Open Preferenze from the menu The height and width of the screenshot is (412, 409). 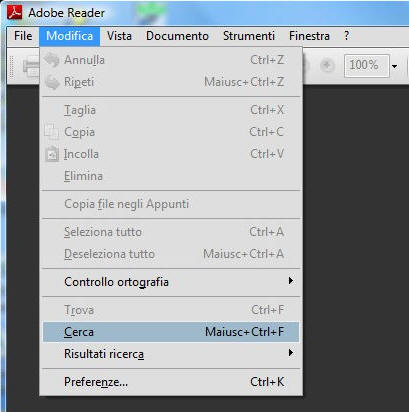[171, 382]
